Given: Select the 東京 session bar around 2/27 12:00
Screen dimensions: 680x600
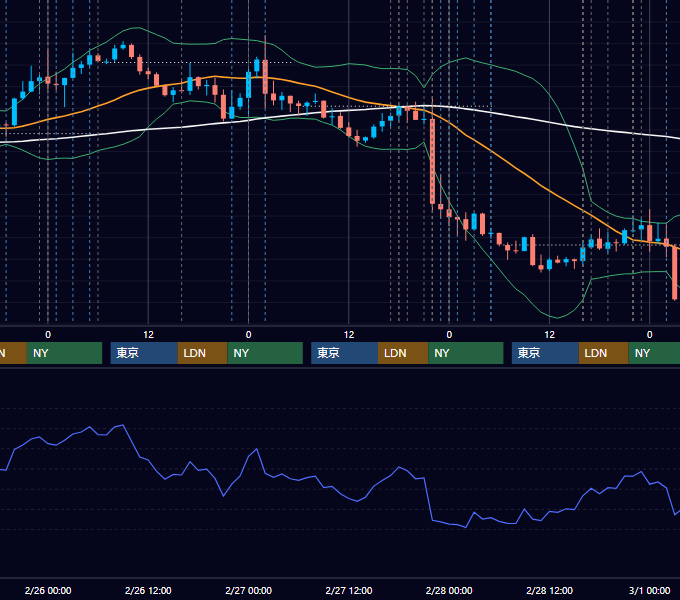Looking at the screenshot, I should coord(345,353).
